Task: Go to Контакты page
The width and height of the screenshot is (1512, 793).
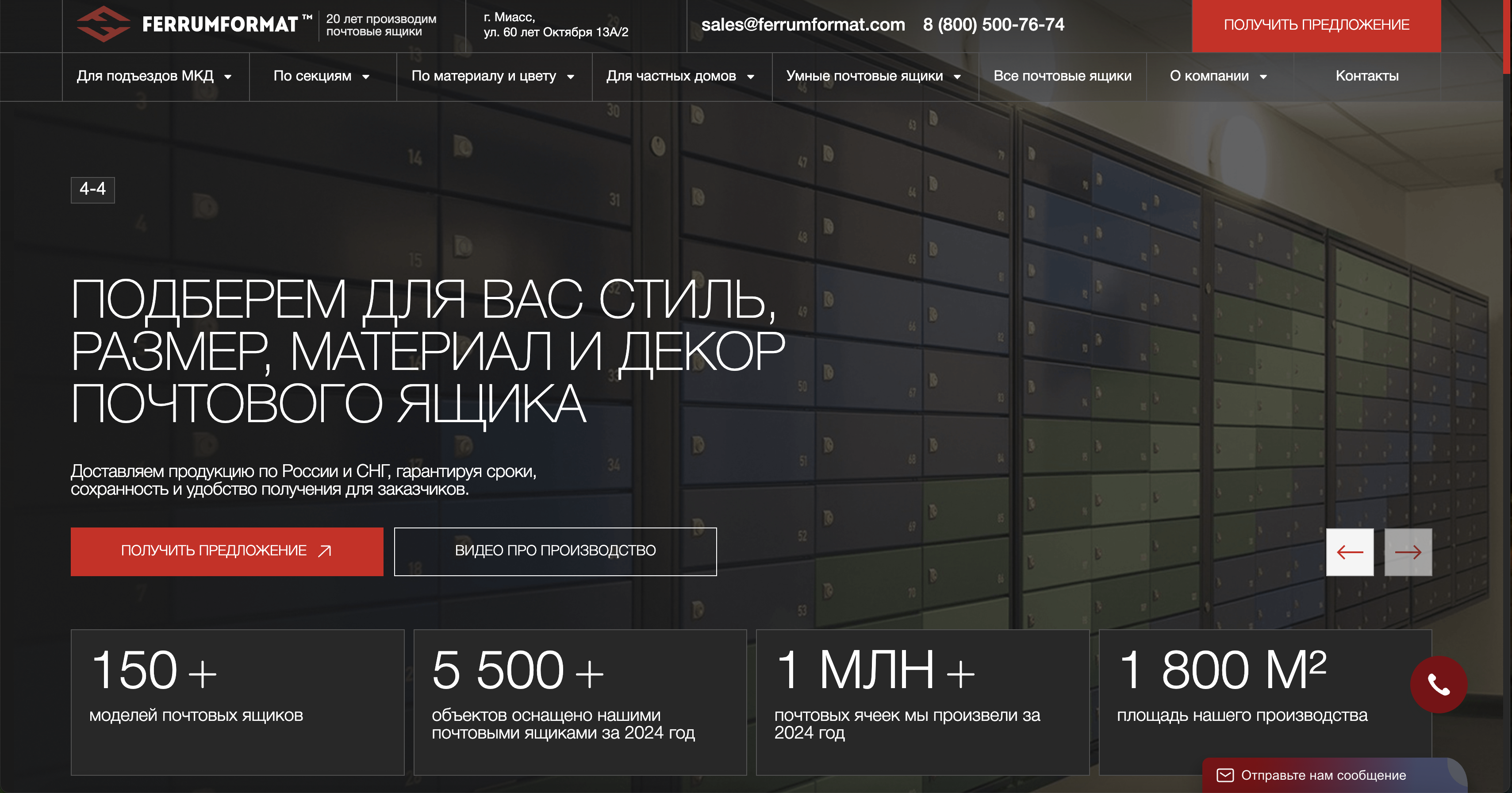Action: [x=1366, y=76]
